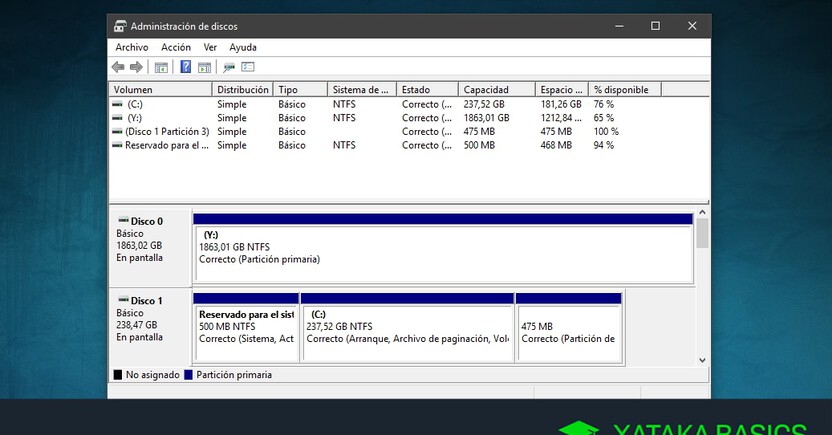Sort by the Volumen column header
This screenshot has width=832, height=435.
click(x=160, y=90)
